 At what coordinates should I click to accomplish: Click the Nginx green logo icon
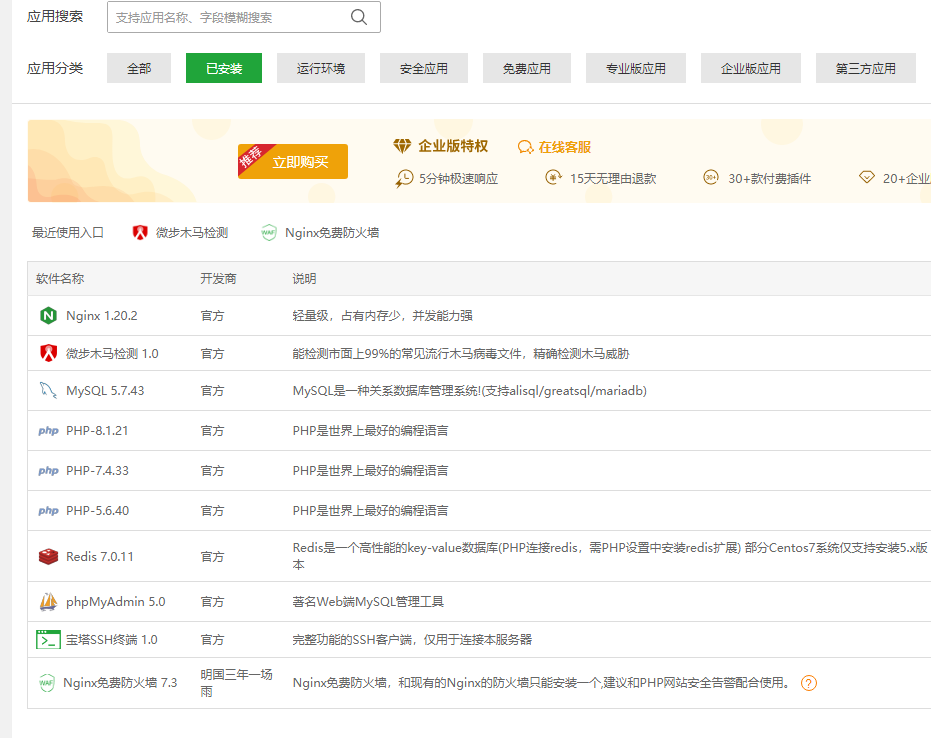click(x=47, y=317)
